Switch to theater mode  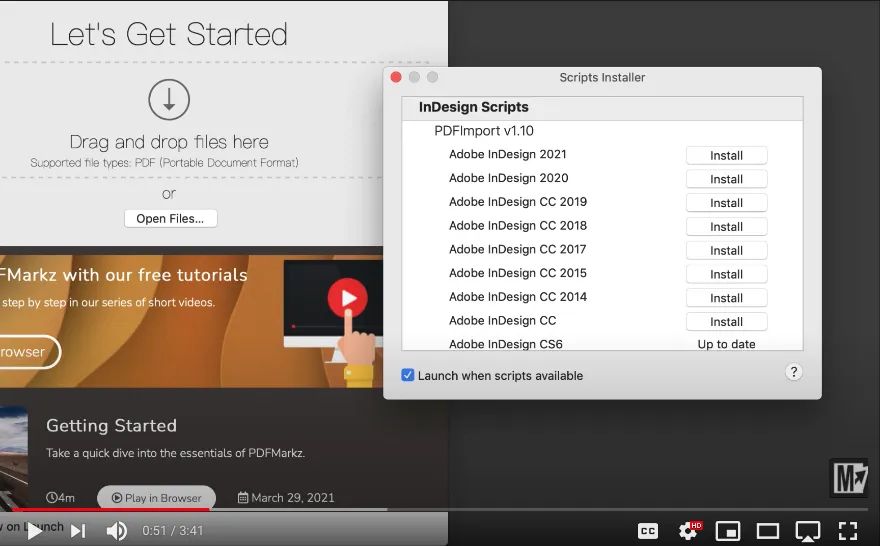click(x=768, y=531)
